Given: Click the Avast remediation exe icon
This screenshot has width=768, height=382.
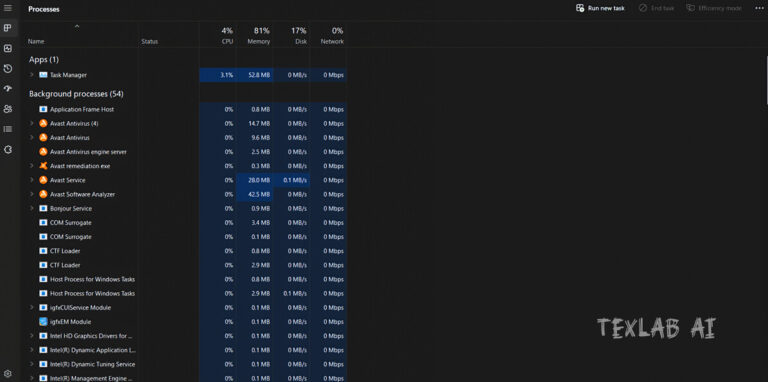Looking at the screenshot, I should coord(43,166).
